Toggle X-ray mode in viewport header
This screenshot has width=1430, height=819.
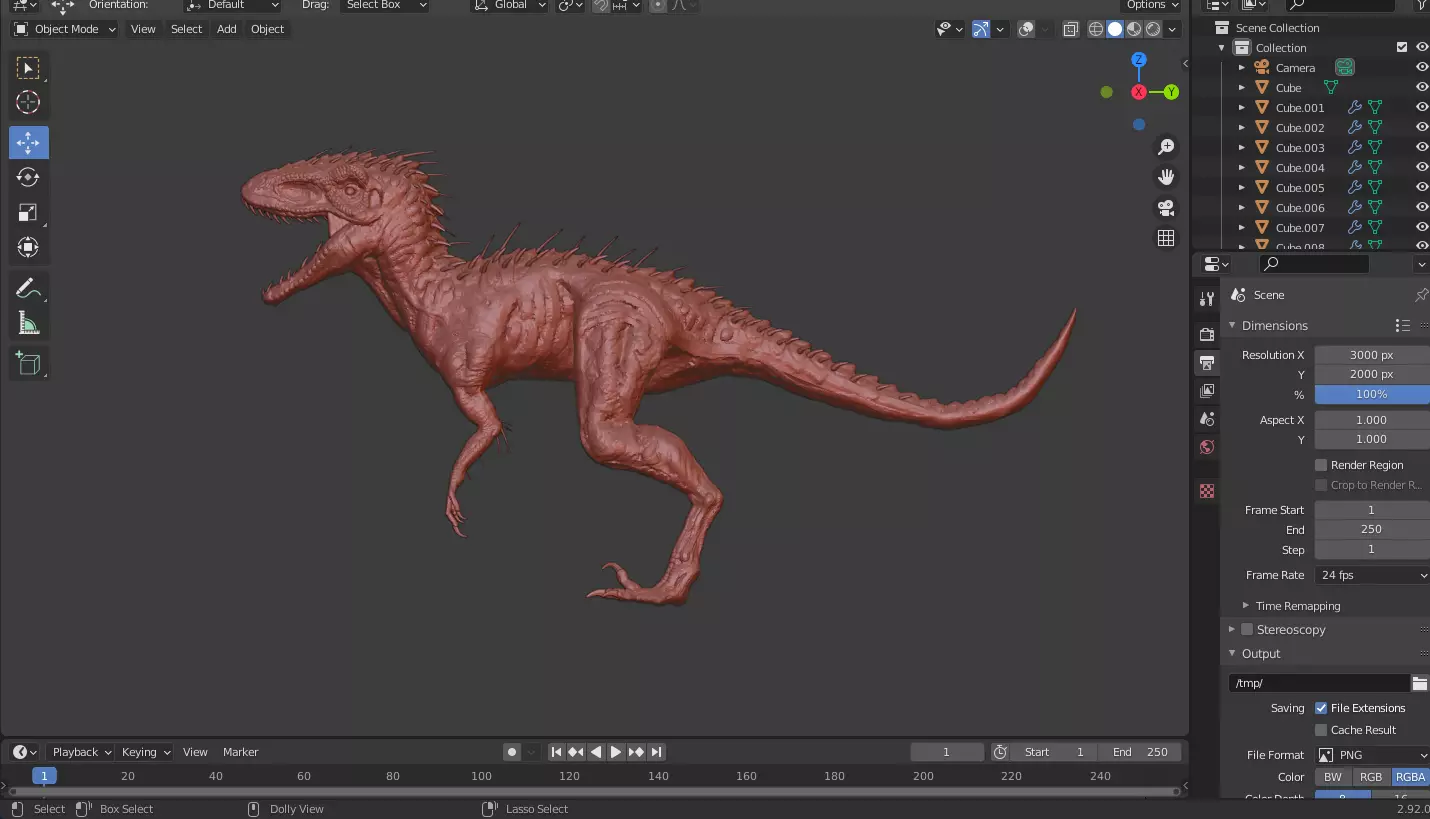[1071, 29]
